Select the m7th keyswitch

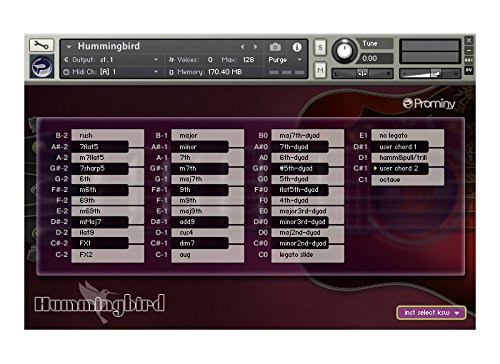[200, 168]
